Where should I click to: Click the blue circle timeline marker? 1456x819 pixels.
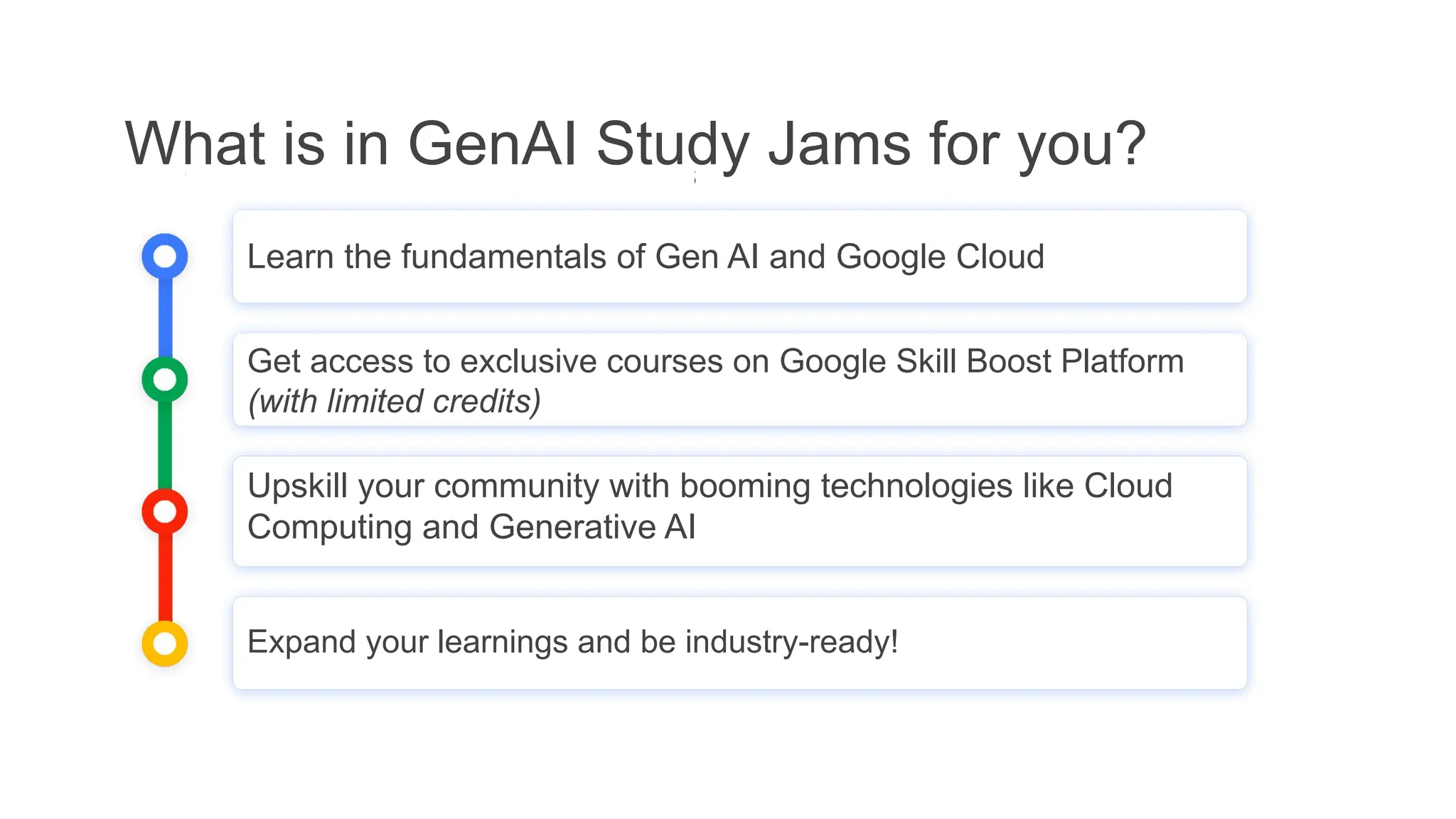[x=164, y=256]
